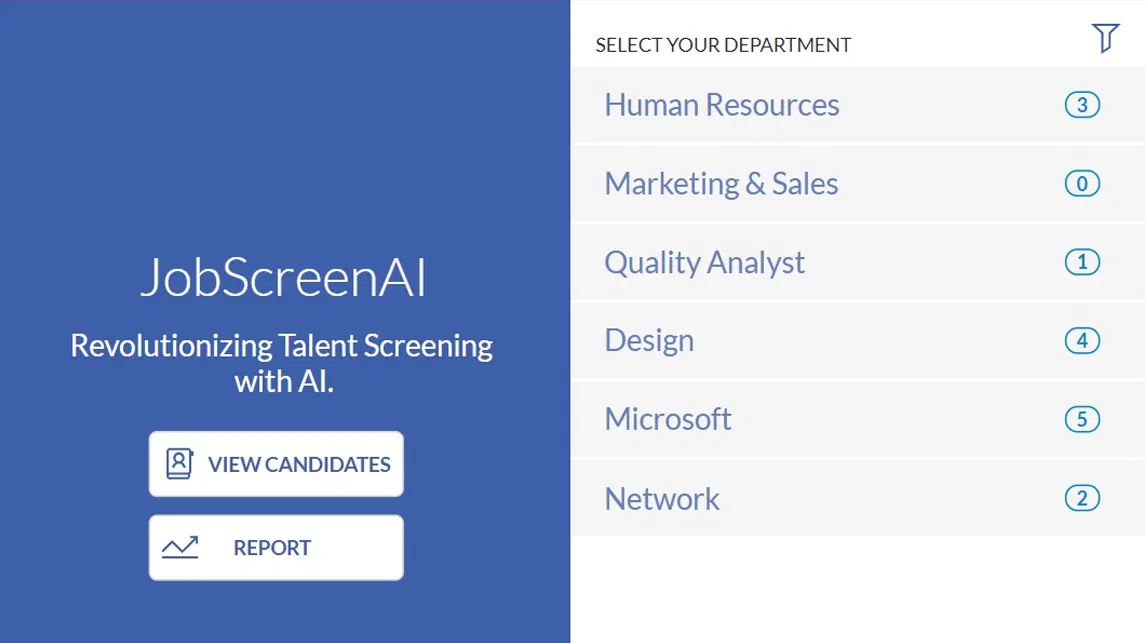This screenshot has height=643, width=1145.
Task: Click the Microsoft count badge 5
Action: (x=1082, y=419)
